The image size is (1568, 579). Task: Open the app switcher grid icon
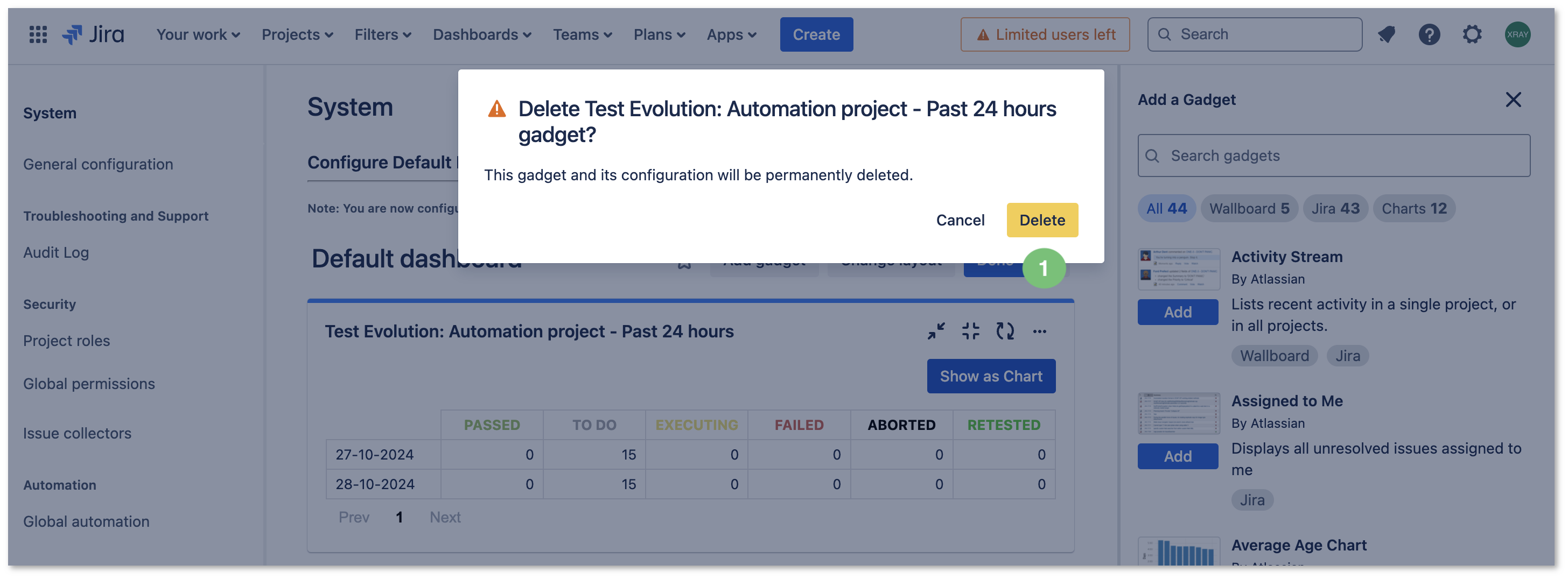tap(38, 34)
